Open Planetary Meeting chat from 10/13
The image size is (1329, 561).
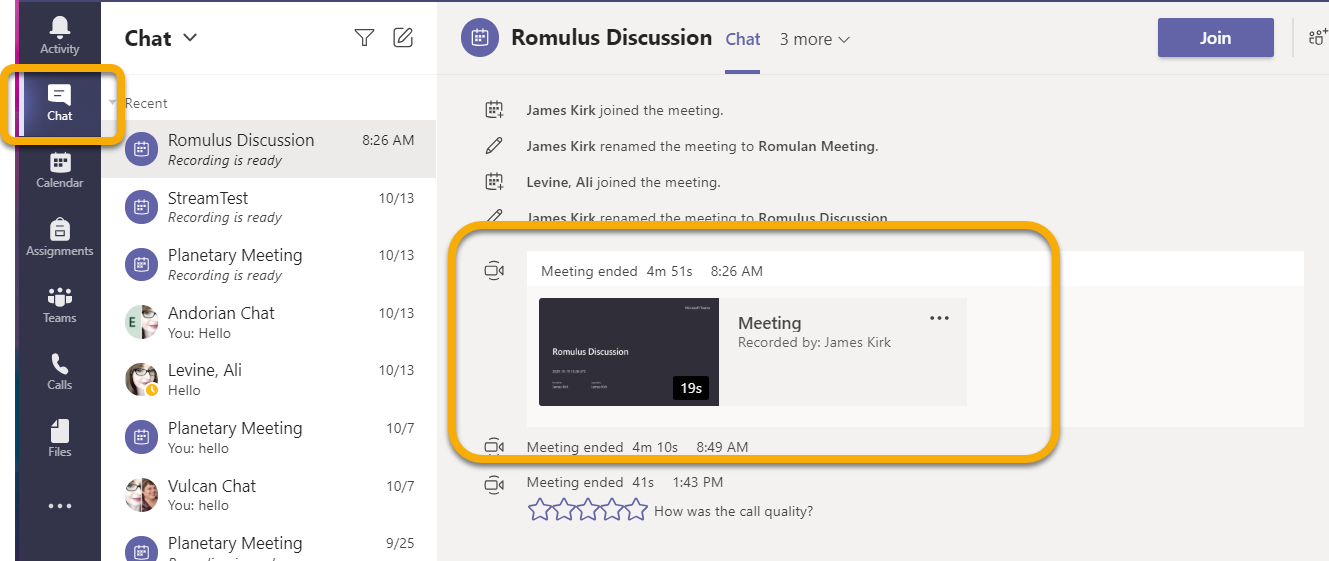(269, 264)
